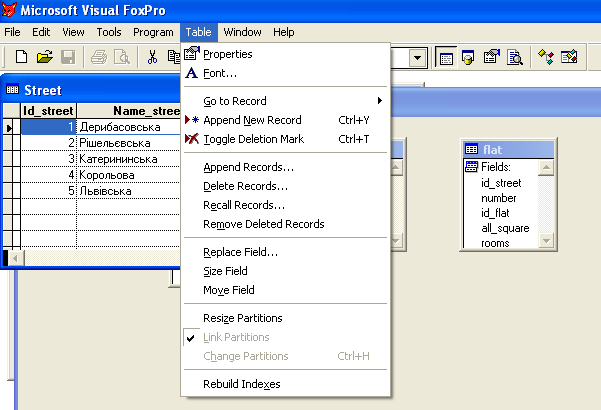Click scroll down arrow in flat table
The width and height of the screenshot is (601, 410).
click(546, 241)
